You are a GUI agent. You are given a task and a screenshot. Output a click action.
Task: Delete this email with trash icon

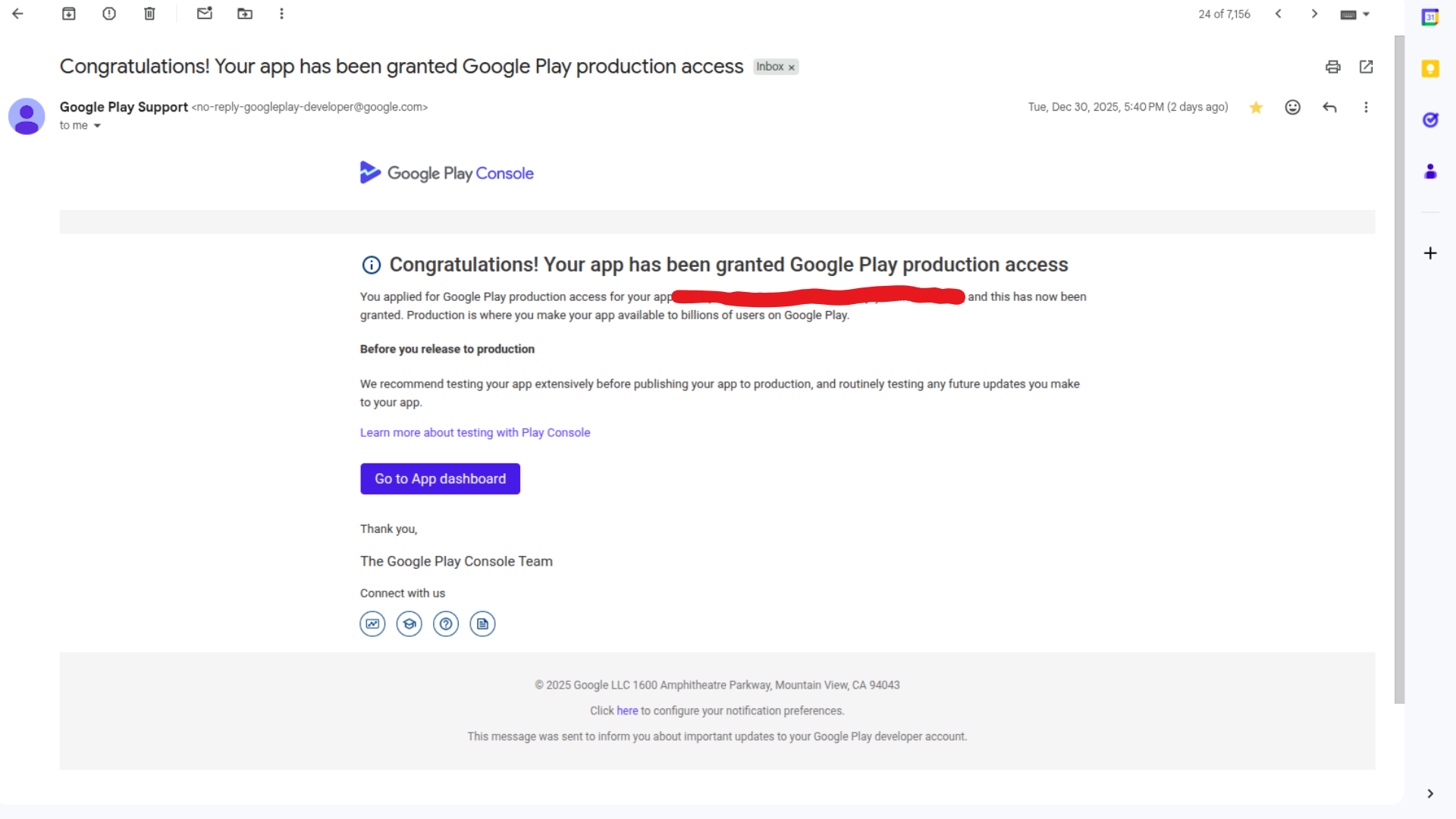coord(149,14)
